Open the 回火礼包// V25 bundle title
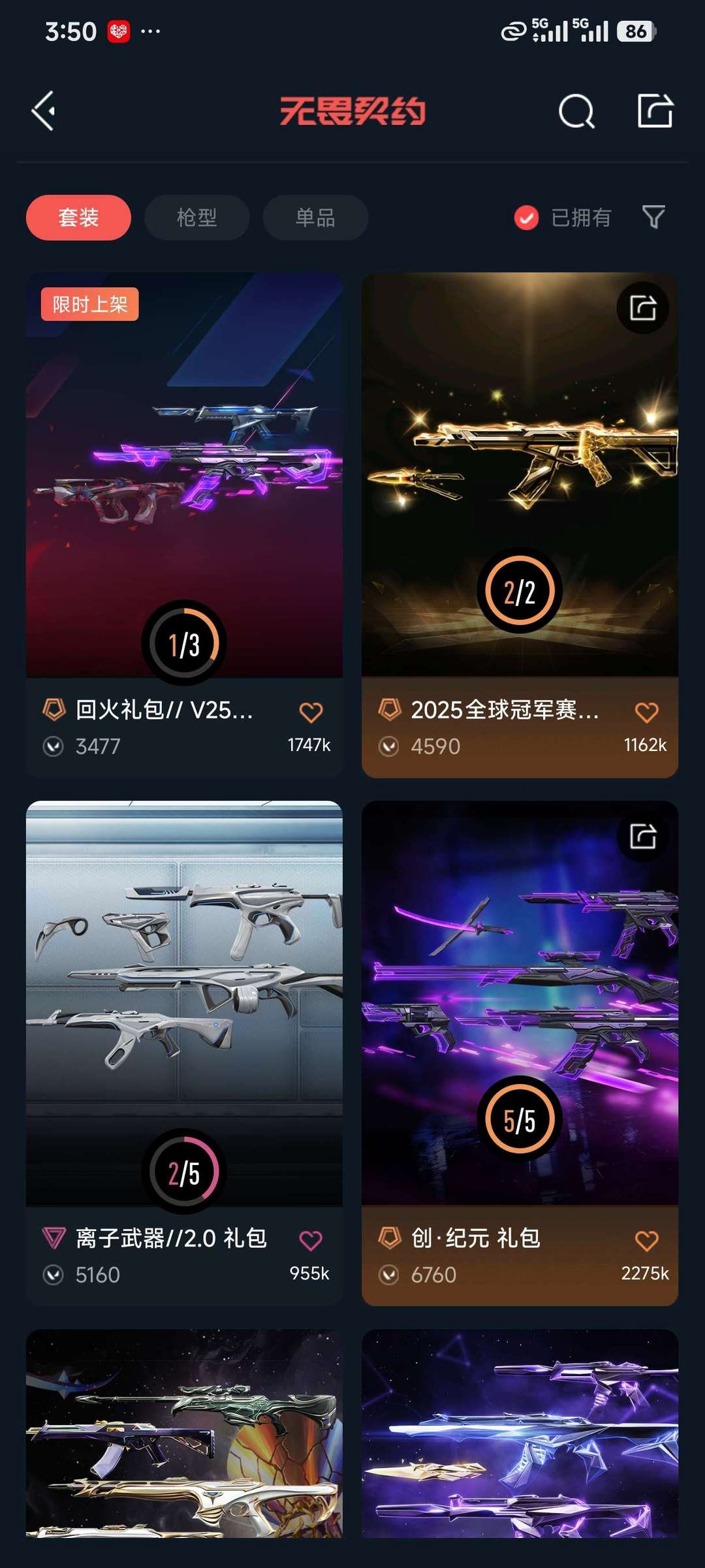Screen dimensions: 705x1568 click(164, 710)
